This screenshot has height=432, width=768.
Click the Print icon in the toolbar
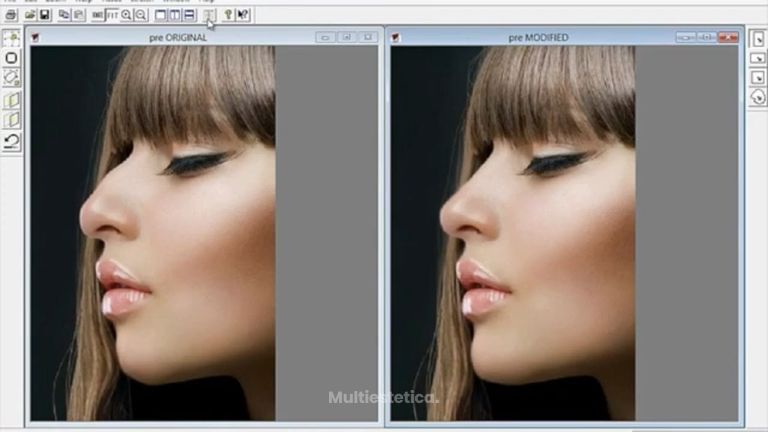click(x=11, y=15)
